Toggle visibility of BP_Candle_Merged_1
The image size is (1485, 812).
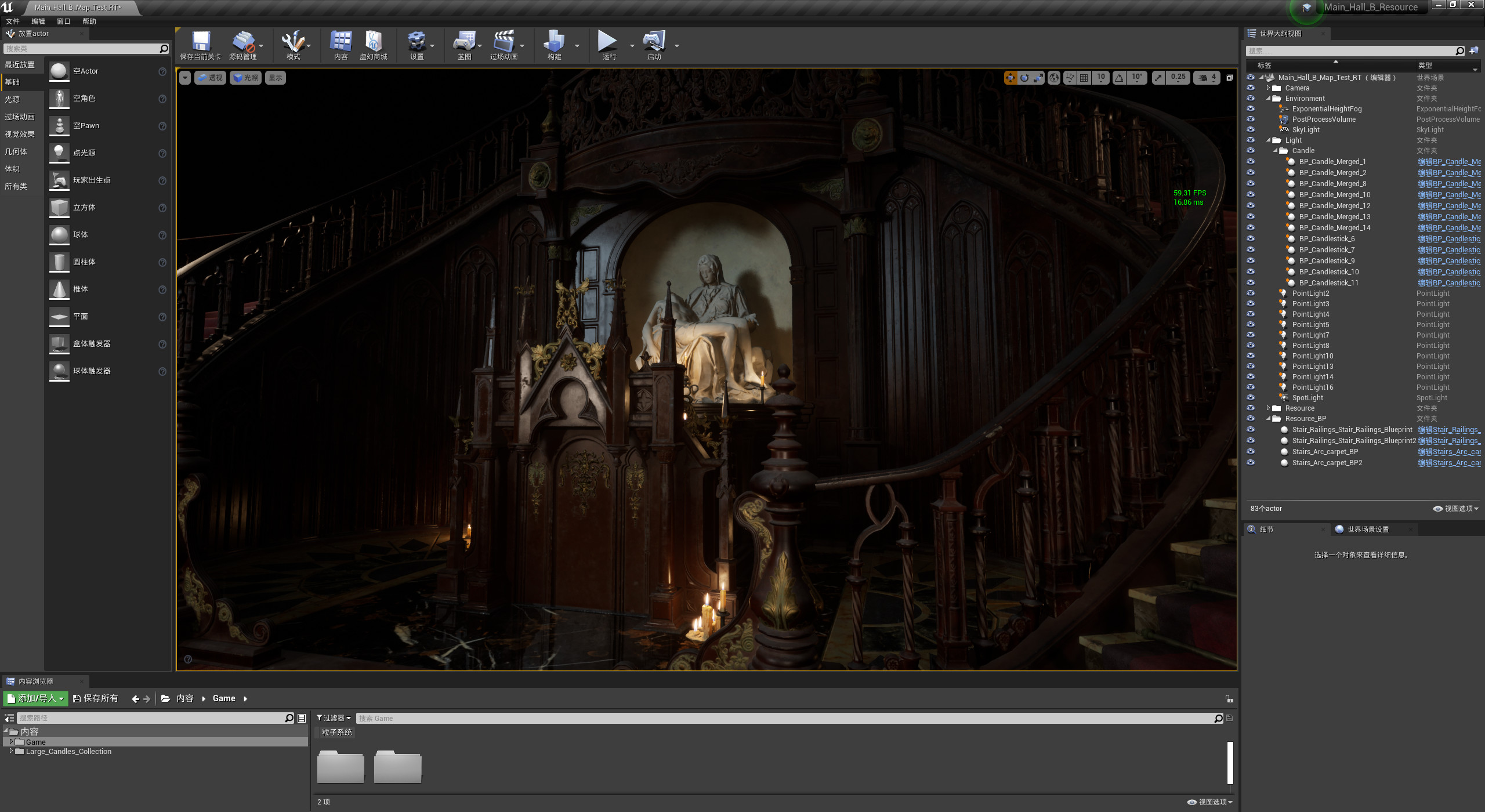pyautogui.click(x=1251, y=162)
